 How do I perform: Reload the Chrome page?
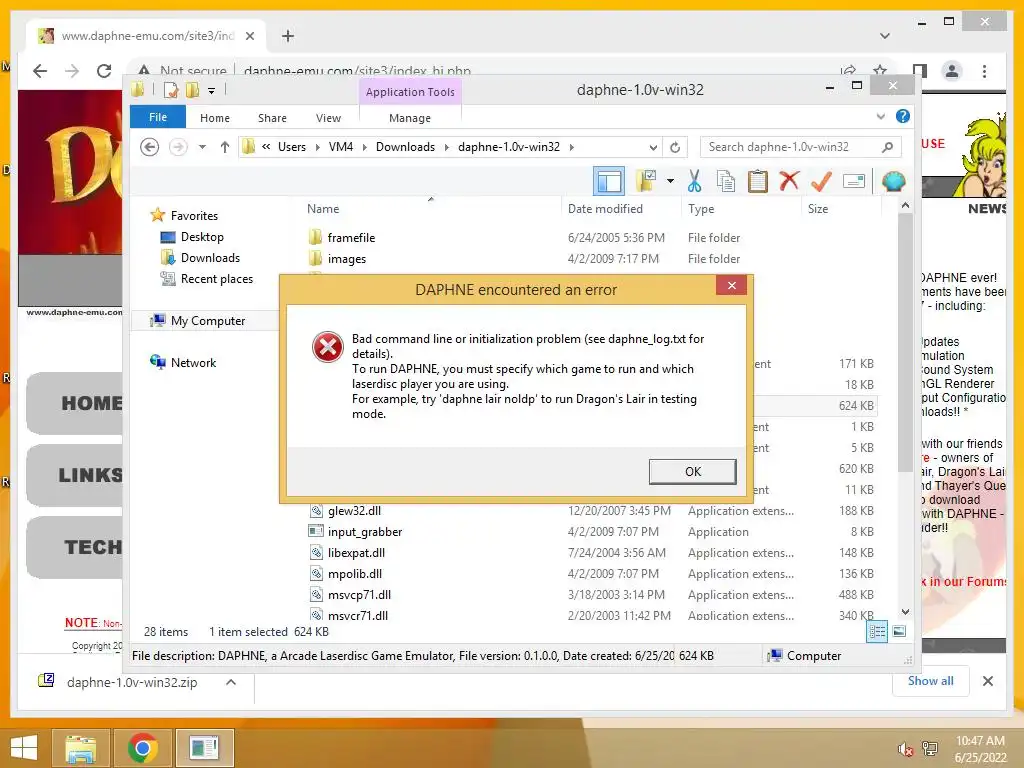point(104,71)
